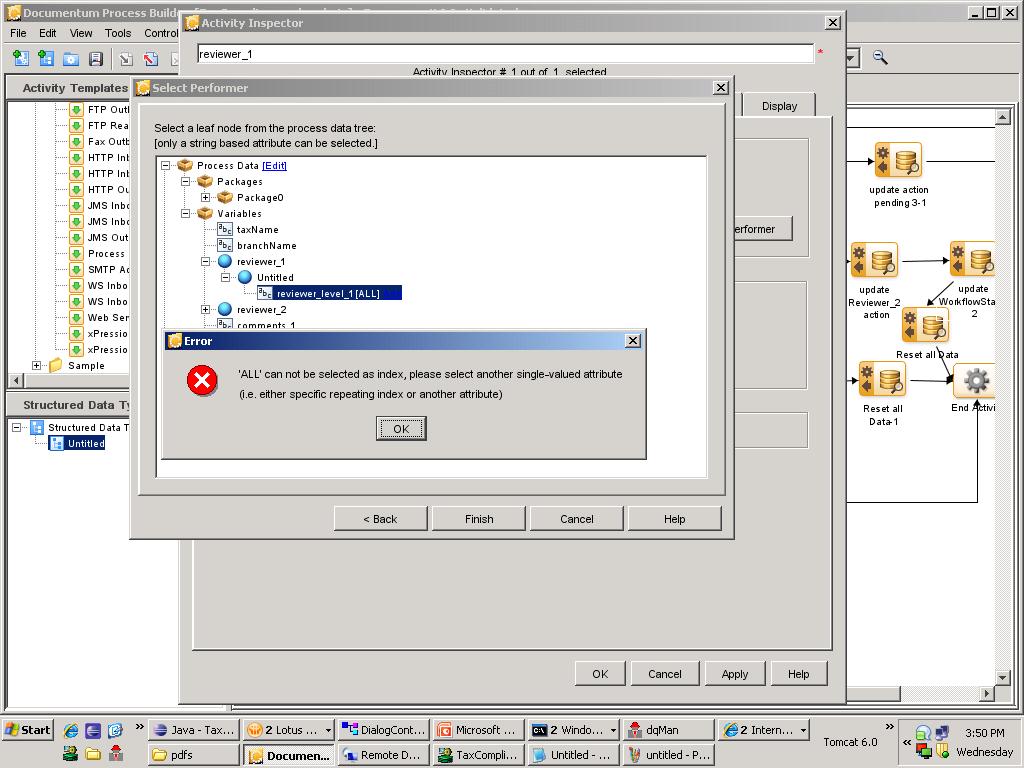Click the zoom magnifier toolbar icon

pyautogui.click(x=880, y=57)
